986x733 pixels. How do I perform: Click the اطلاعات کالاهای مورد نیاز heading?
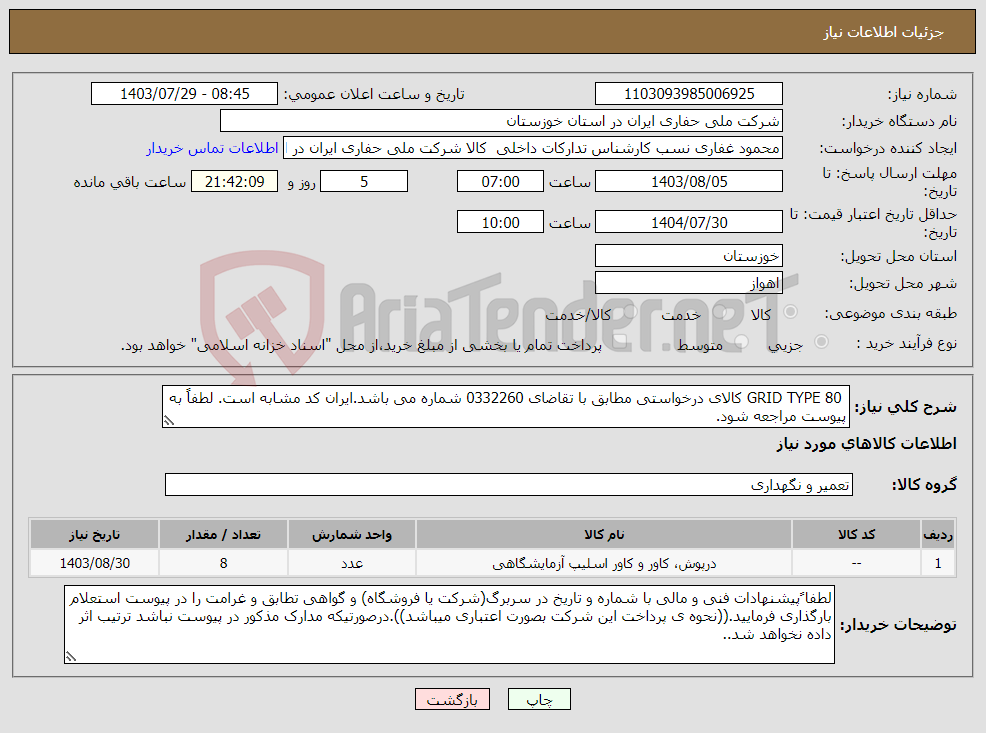[x=866, y=444]
